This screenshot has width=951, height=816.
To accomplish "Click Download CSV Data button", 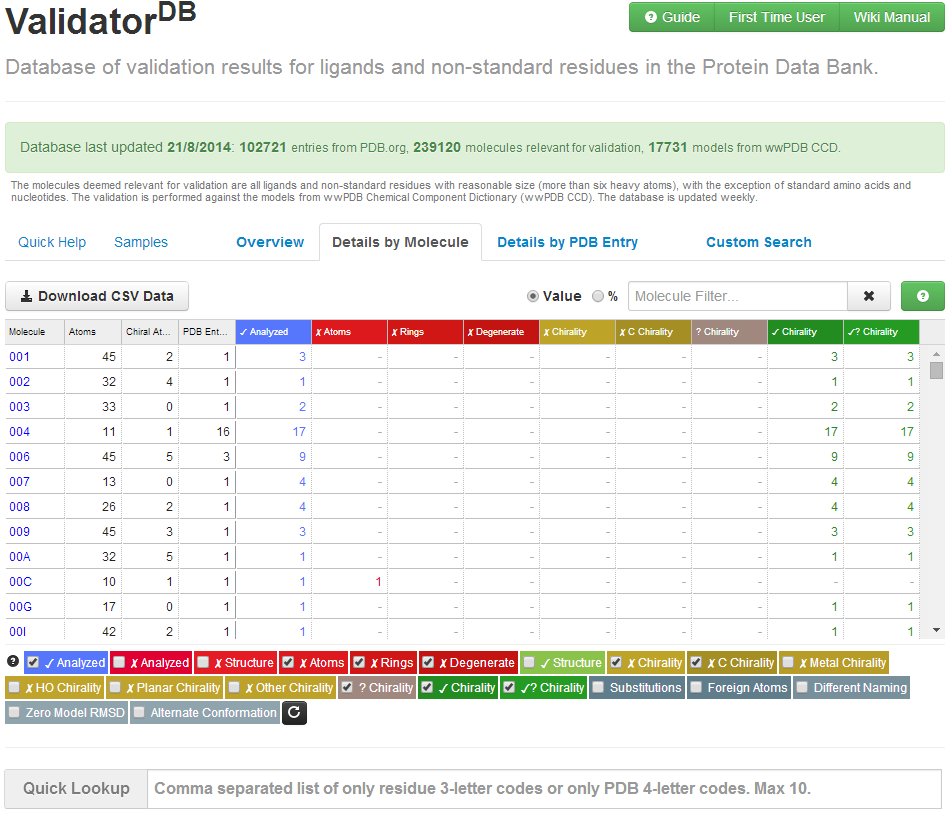I will pyautogui.click(x=97, y=296).
